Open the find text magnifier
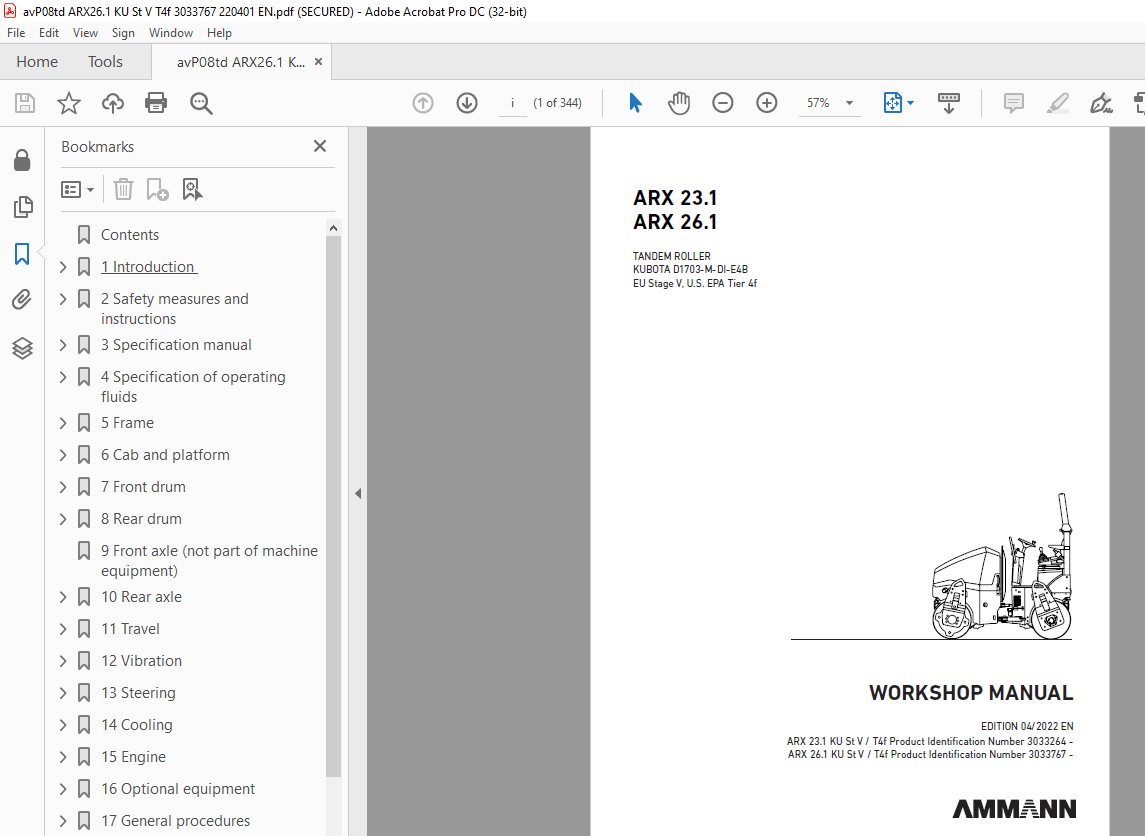Image resolution: width=1145 pixels, height=836 pixels. pyautogui.click(x=201, y=103)
